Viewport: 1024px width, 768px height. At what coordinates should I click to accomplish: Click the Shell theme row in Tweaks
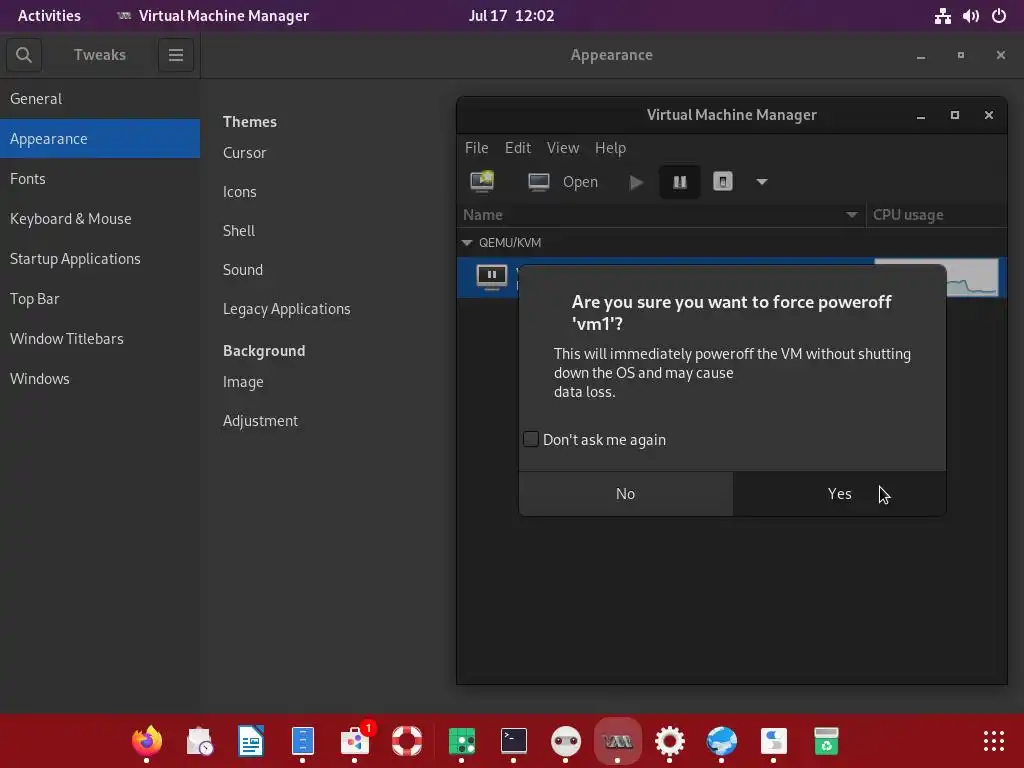238,231
